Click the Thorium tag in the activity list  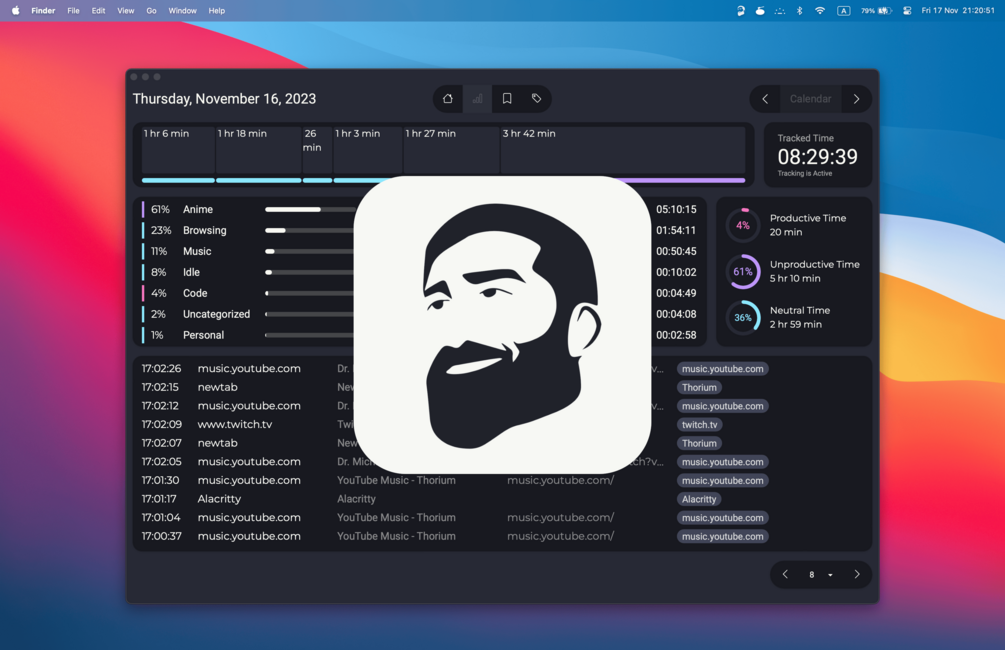click(x=699, y=387)
